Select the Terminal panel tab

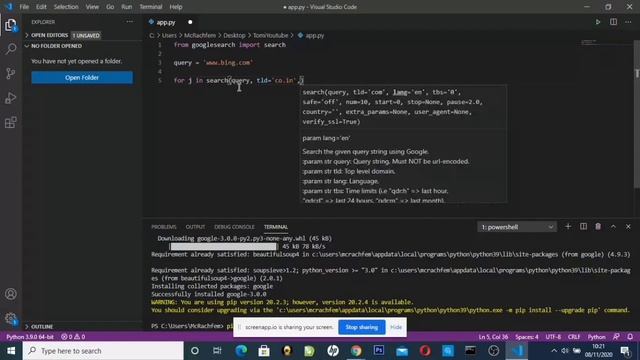[276, 227]
